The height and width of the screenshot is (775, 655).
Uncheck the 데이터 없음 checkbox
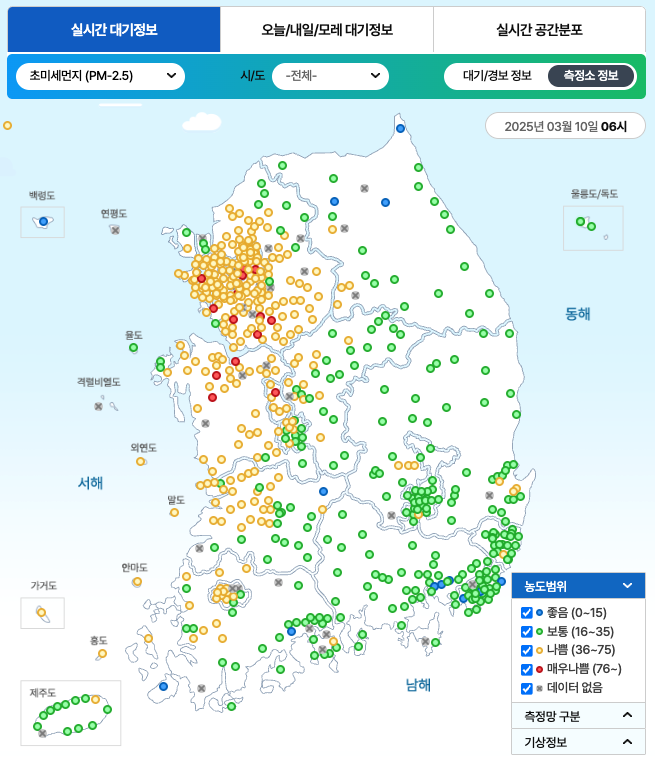click(x=526, y=688)
